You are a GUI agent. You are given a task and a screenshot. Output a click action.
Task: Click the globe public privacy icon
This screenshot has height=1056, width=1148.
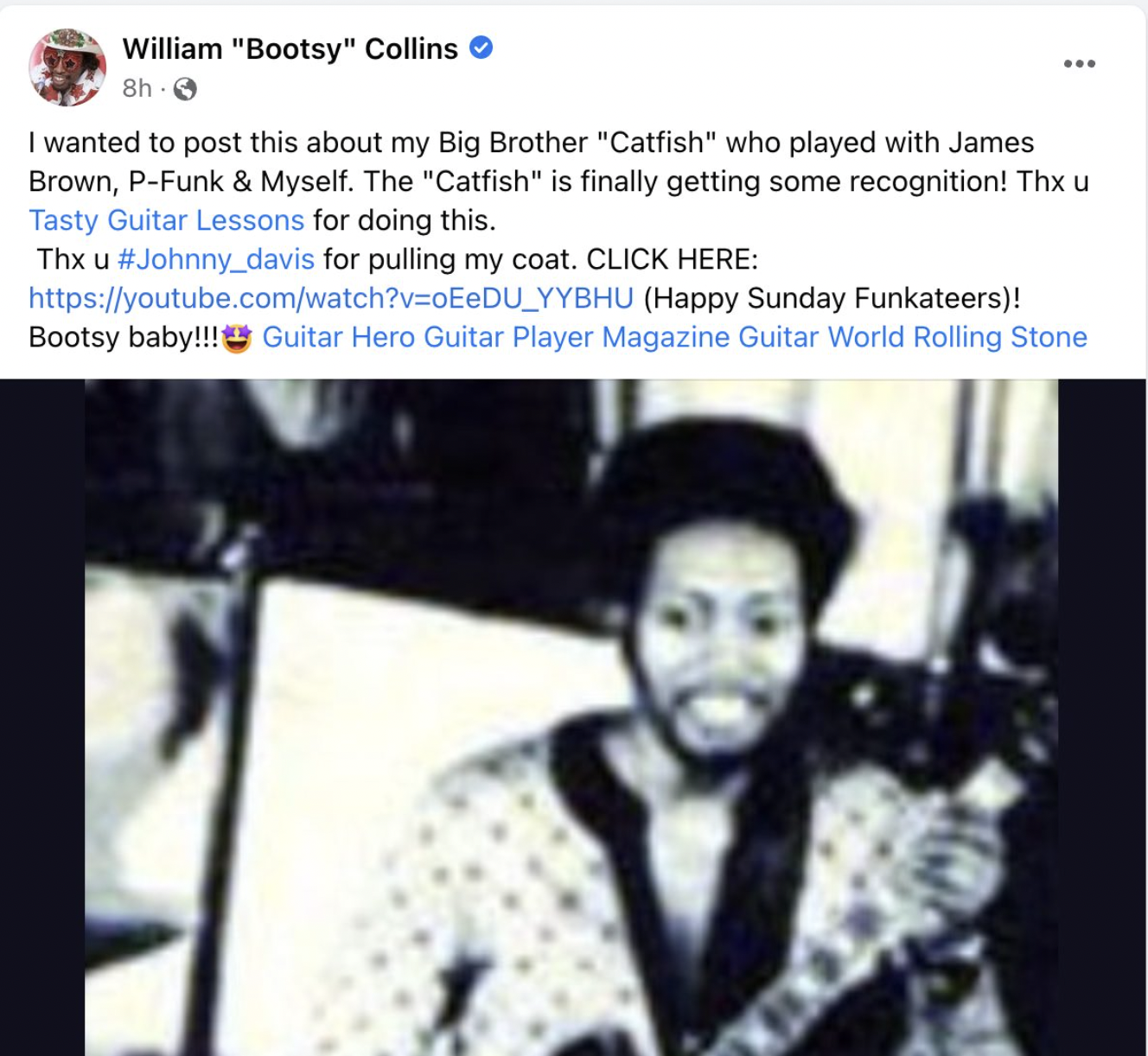[x=185, y=89]
